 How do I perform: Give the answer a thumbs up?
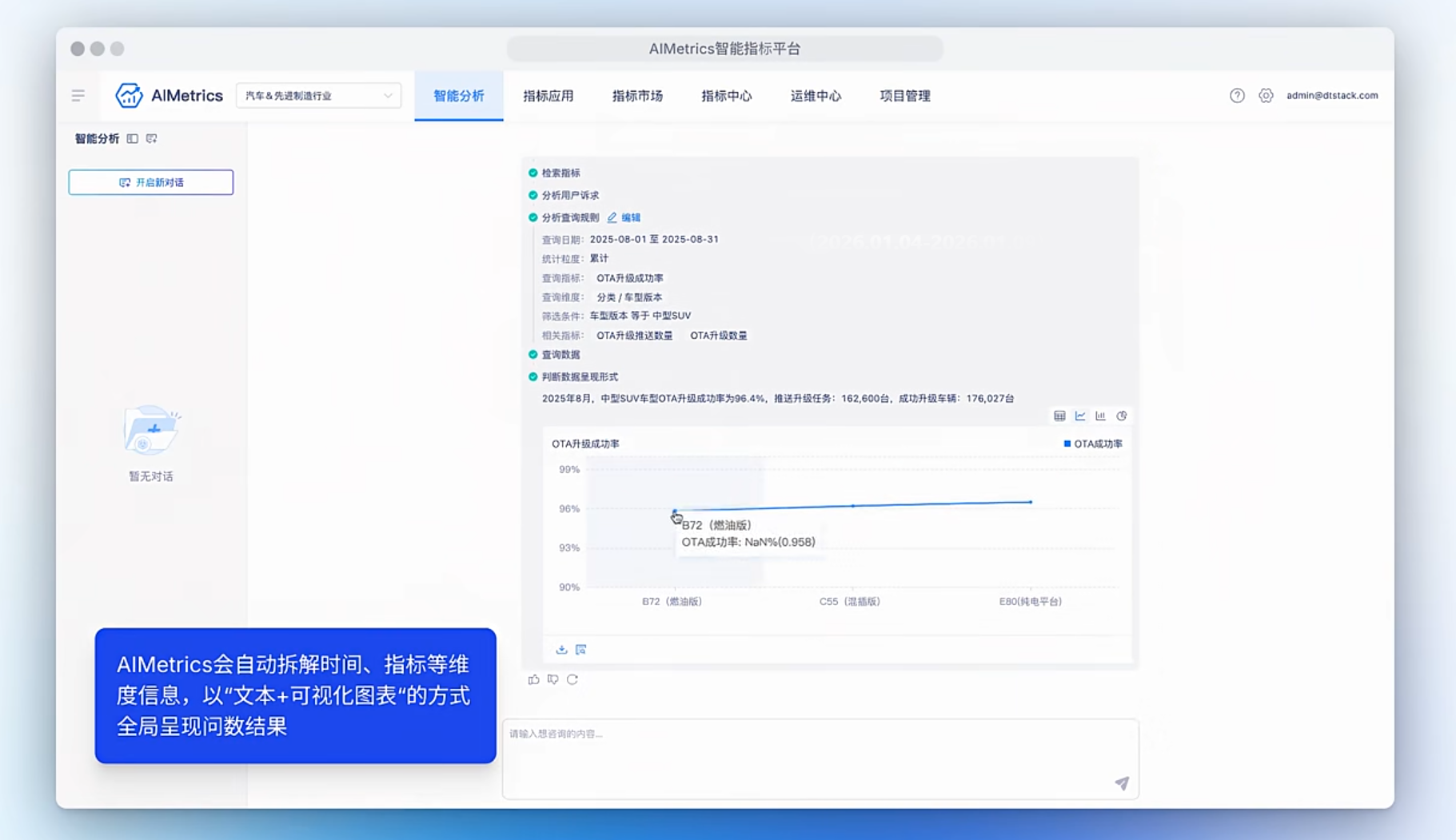tap(533, 679)
